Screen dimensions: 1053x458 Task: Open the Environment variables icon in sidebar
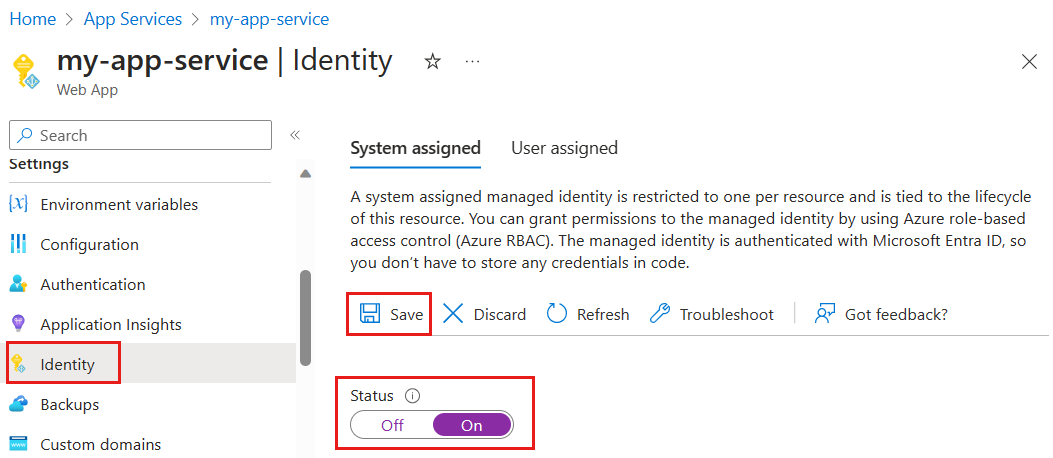coord(18,204)
